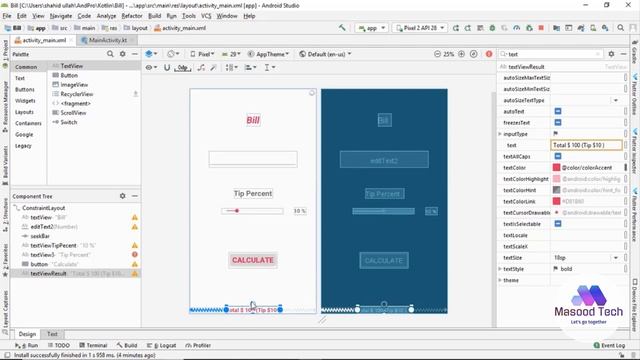Viewport: 640px width, 360px height.
Task: Open the design surface layers icon
Action: [151, 54]
